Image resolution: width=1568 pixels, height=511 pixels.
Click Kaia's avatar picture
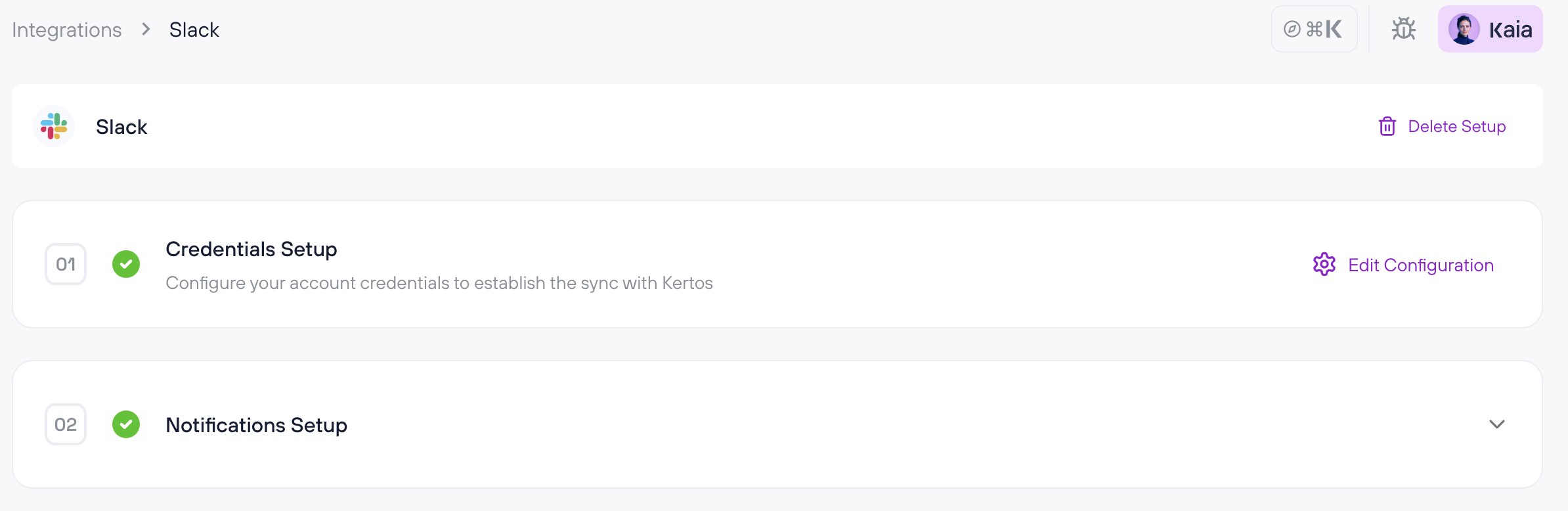coord(1464,30)
